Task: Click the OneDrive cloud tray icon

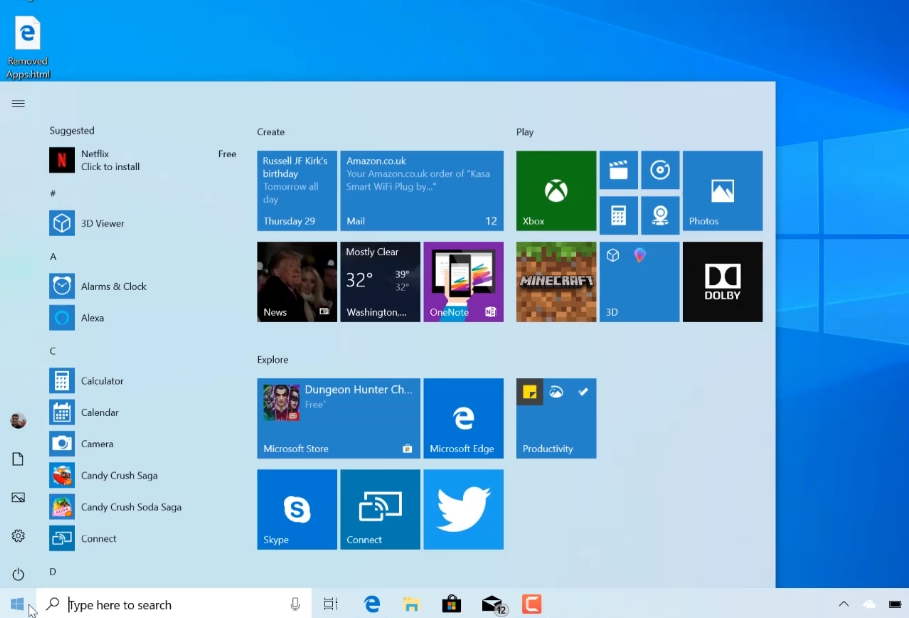Action: (x=869, y=604)
